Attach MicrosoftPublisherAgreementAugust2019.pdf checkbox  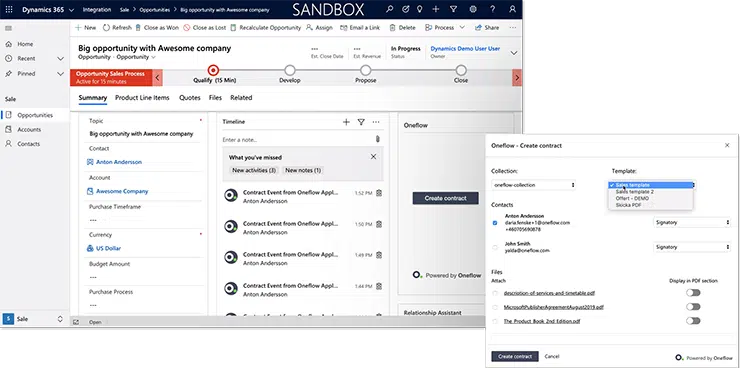(495, 307)
